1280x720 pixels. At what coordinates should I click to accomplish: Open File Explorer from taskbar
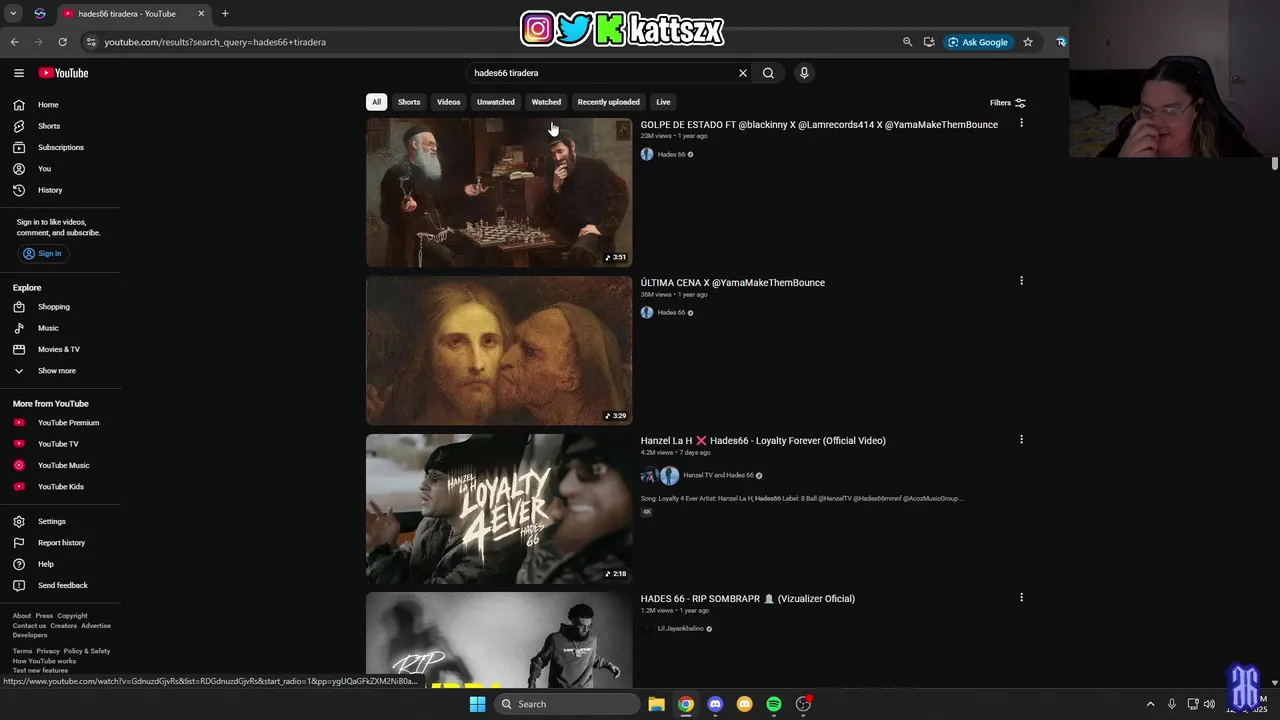coord(656,704)
